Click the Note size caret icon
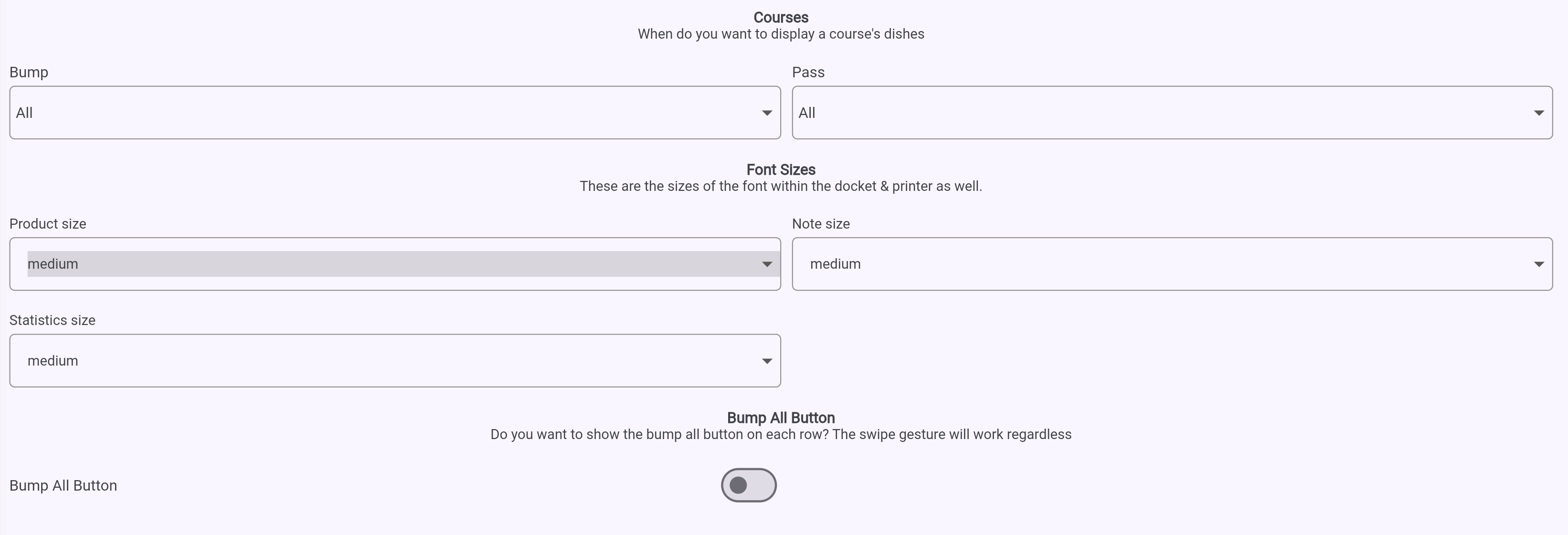 tap(1539, 264)
